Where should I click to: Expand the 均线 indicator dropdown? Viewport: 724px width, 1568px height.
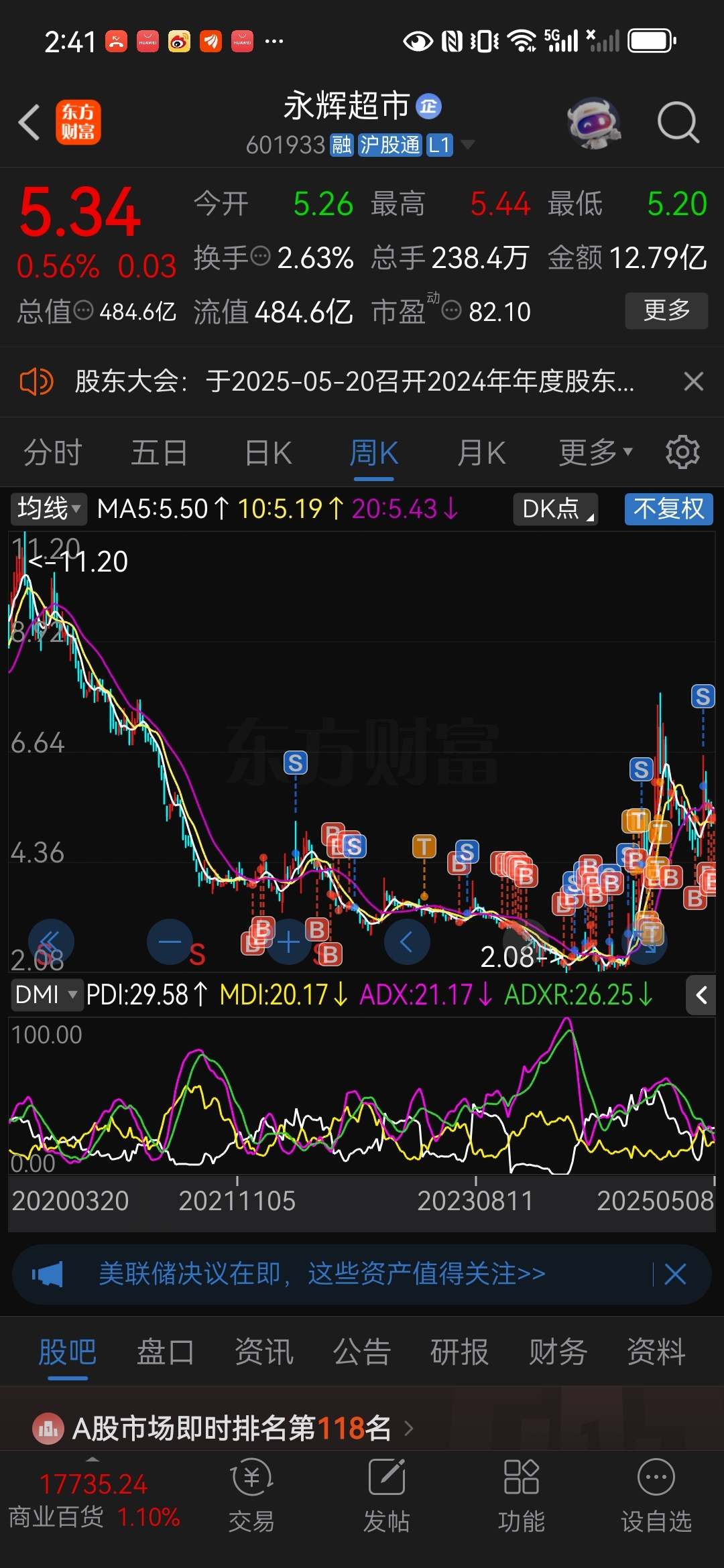tap(48, 509)
